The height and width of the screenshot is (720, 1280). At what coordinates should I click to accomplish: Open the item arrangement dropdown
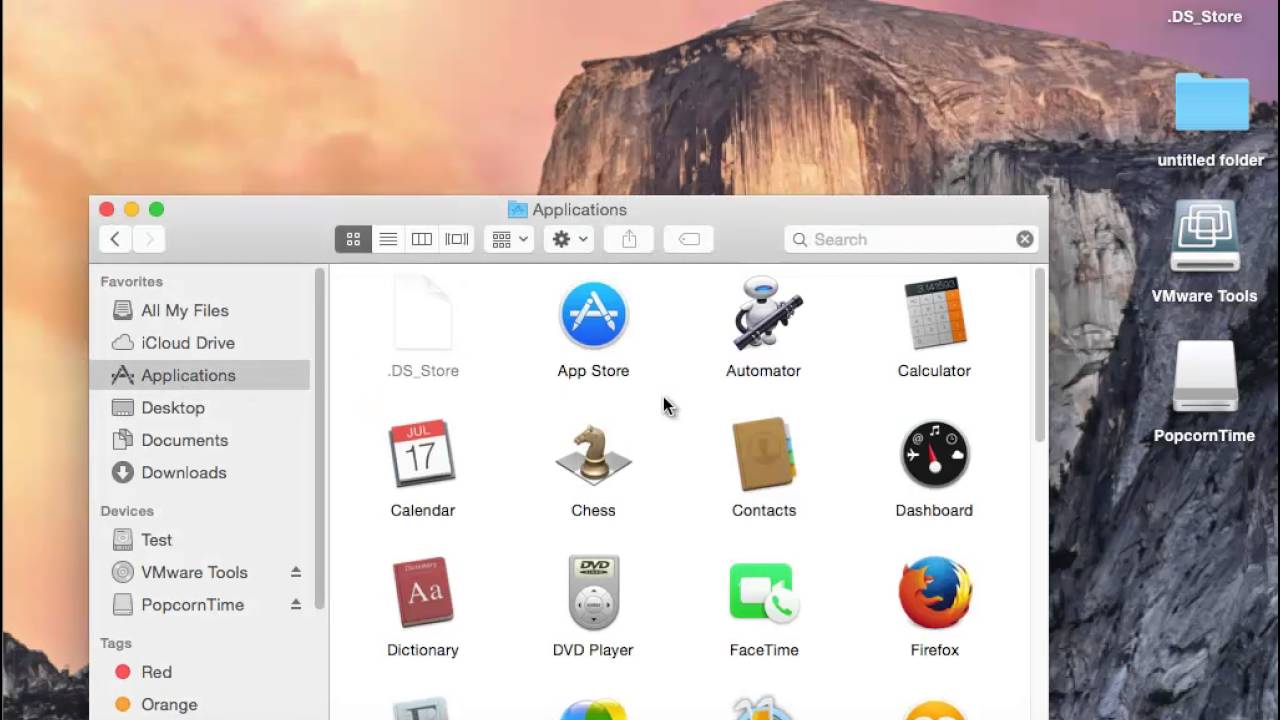pyautogui.click(x=509, y=239)
